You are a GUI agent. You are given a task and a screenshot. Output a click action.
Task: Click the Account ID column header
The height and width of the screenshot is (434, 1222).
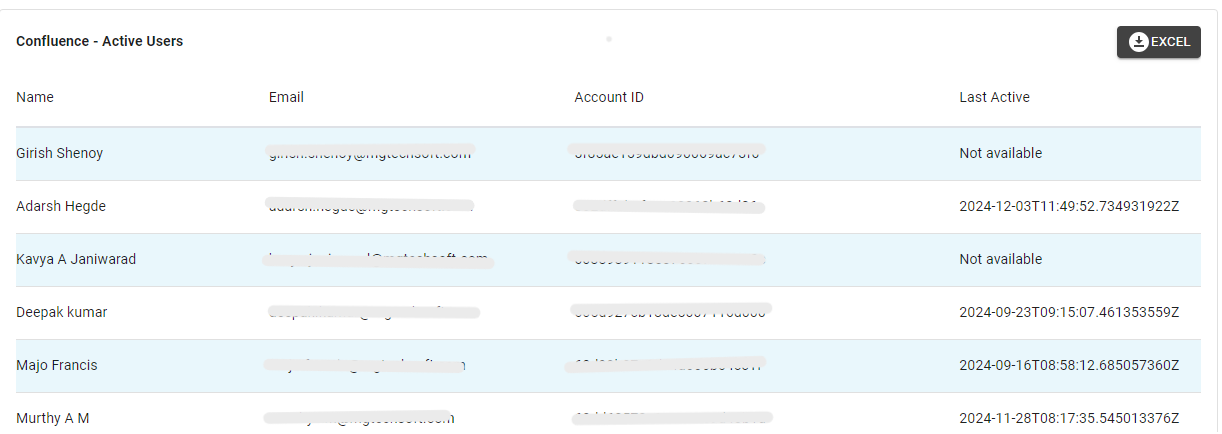[609, 97]
